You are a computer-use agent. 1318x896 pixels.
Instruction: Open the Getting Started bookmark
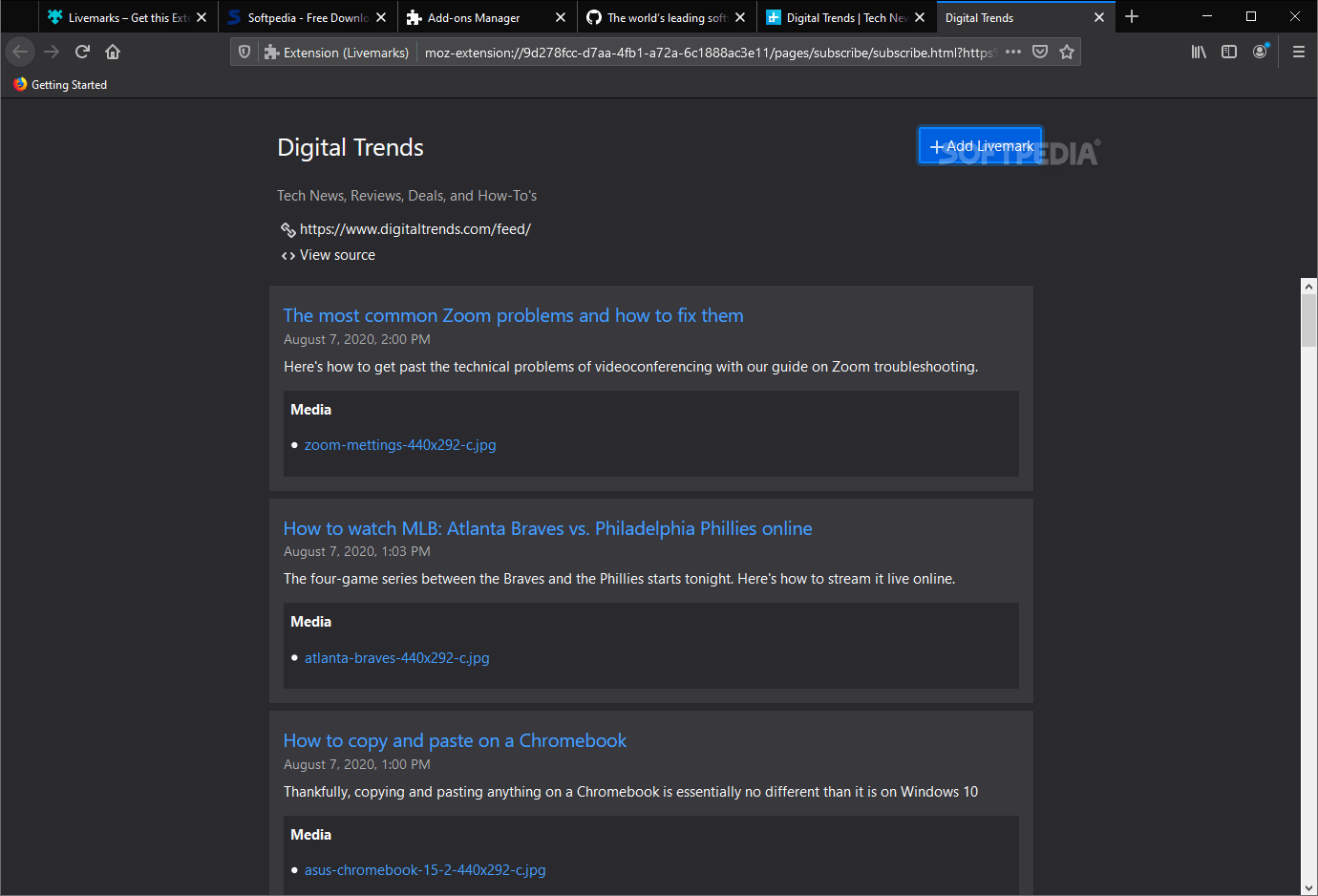pos(60,85)
